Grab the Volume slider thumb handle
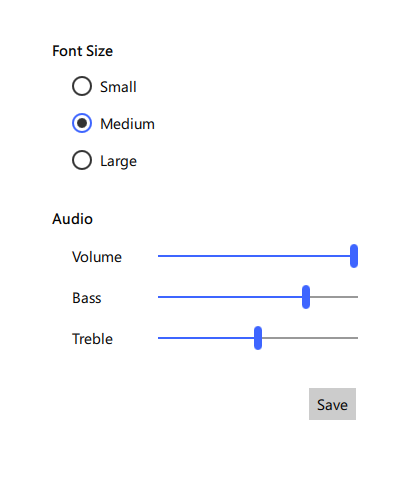 [x=354, y=256]
